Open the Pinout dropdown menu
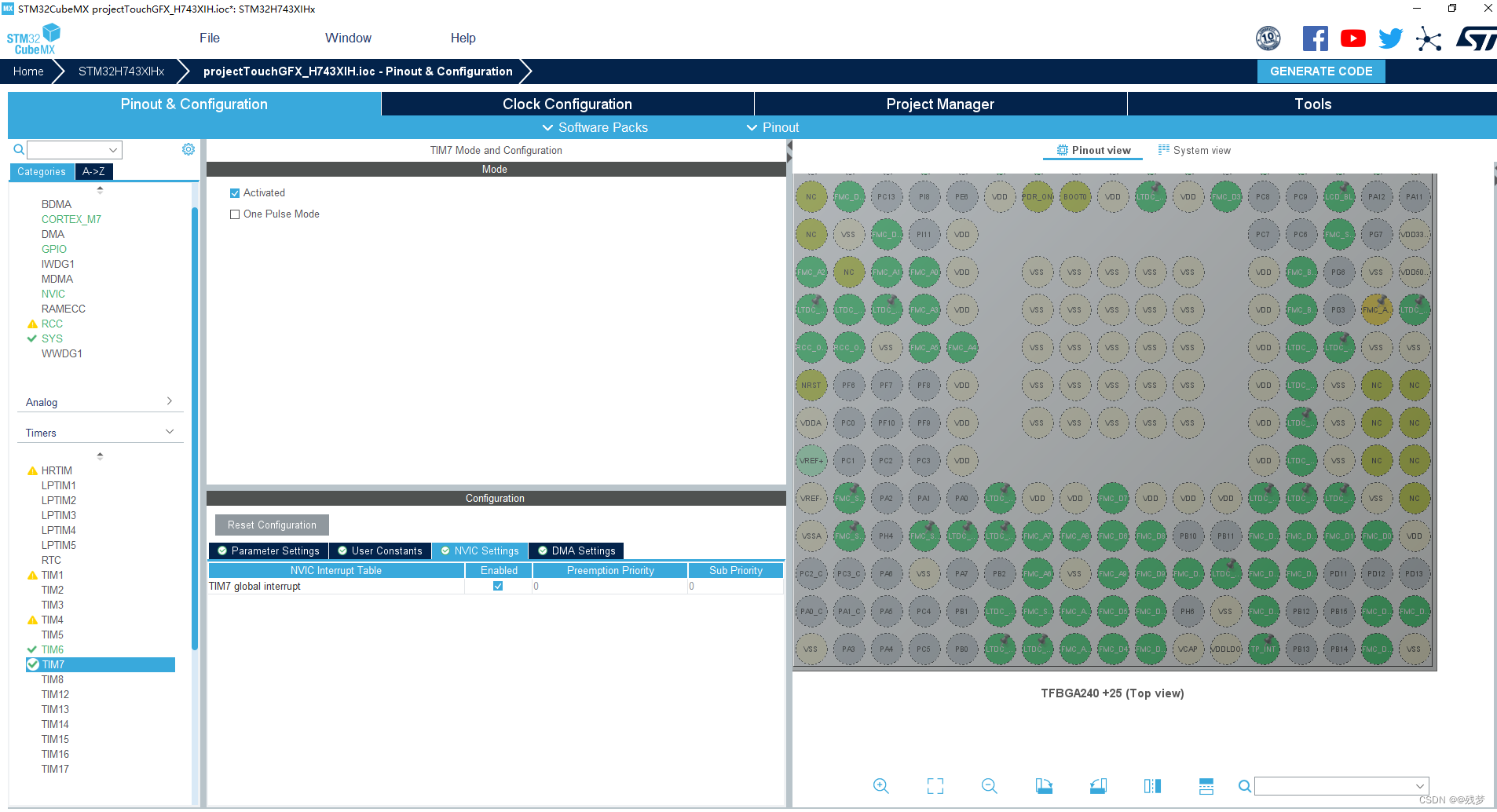The width and height of the screenshot is (1497, 812). [x=773, y=127]
